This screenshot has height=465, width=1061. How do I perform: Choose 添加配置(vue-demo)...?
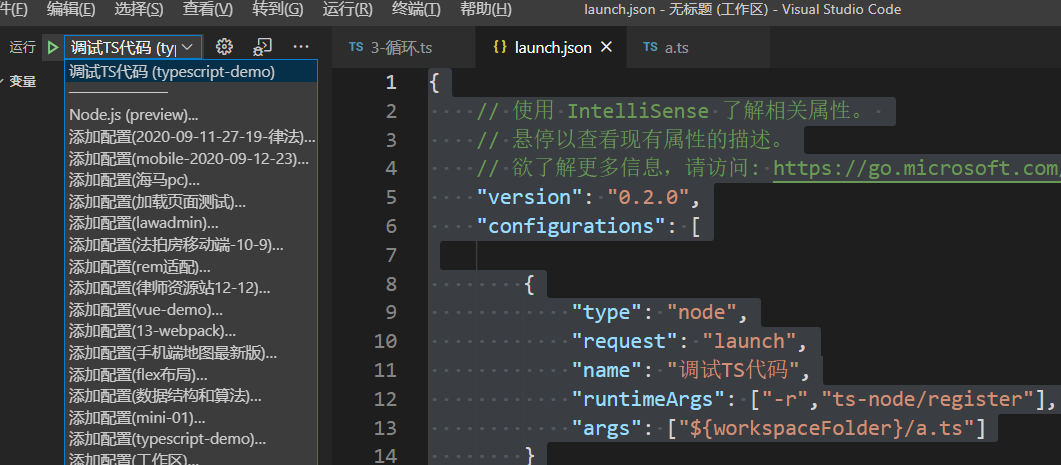[191, 309]
